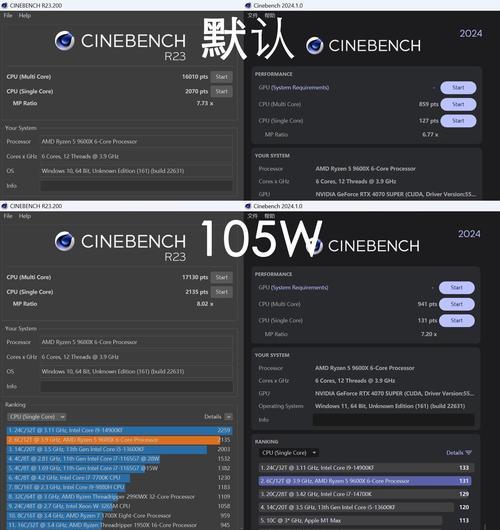
Task: Select R23 rank 3 Core i5-13600KF bar
Action: pyautogui.click(x=107, y=449)
